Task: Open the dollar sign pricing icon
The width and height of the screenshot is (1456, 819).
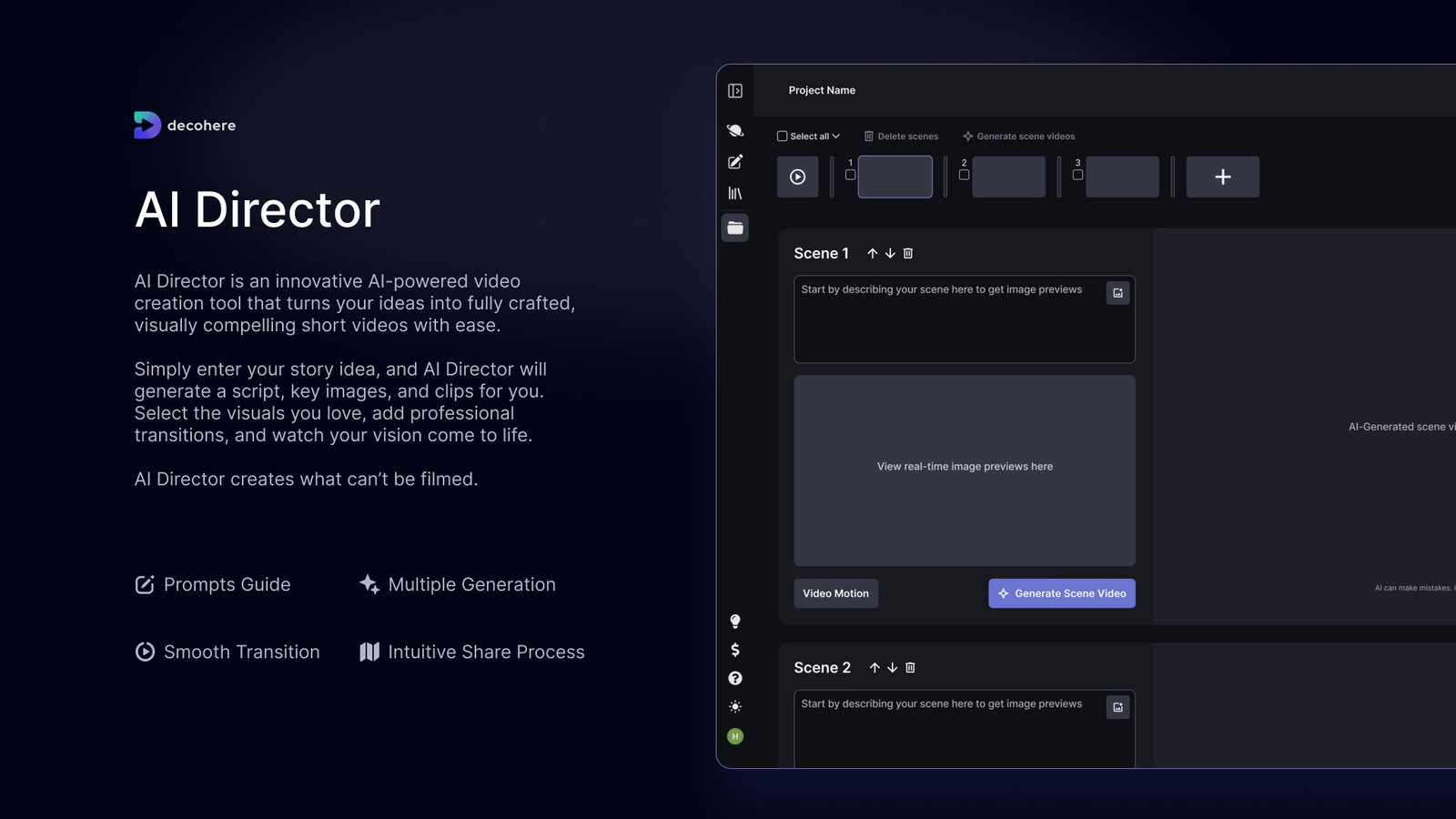Action: 735,650
